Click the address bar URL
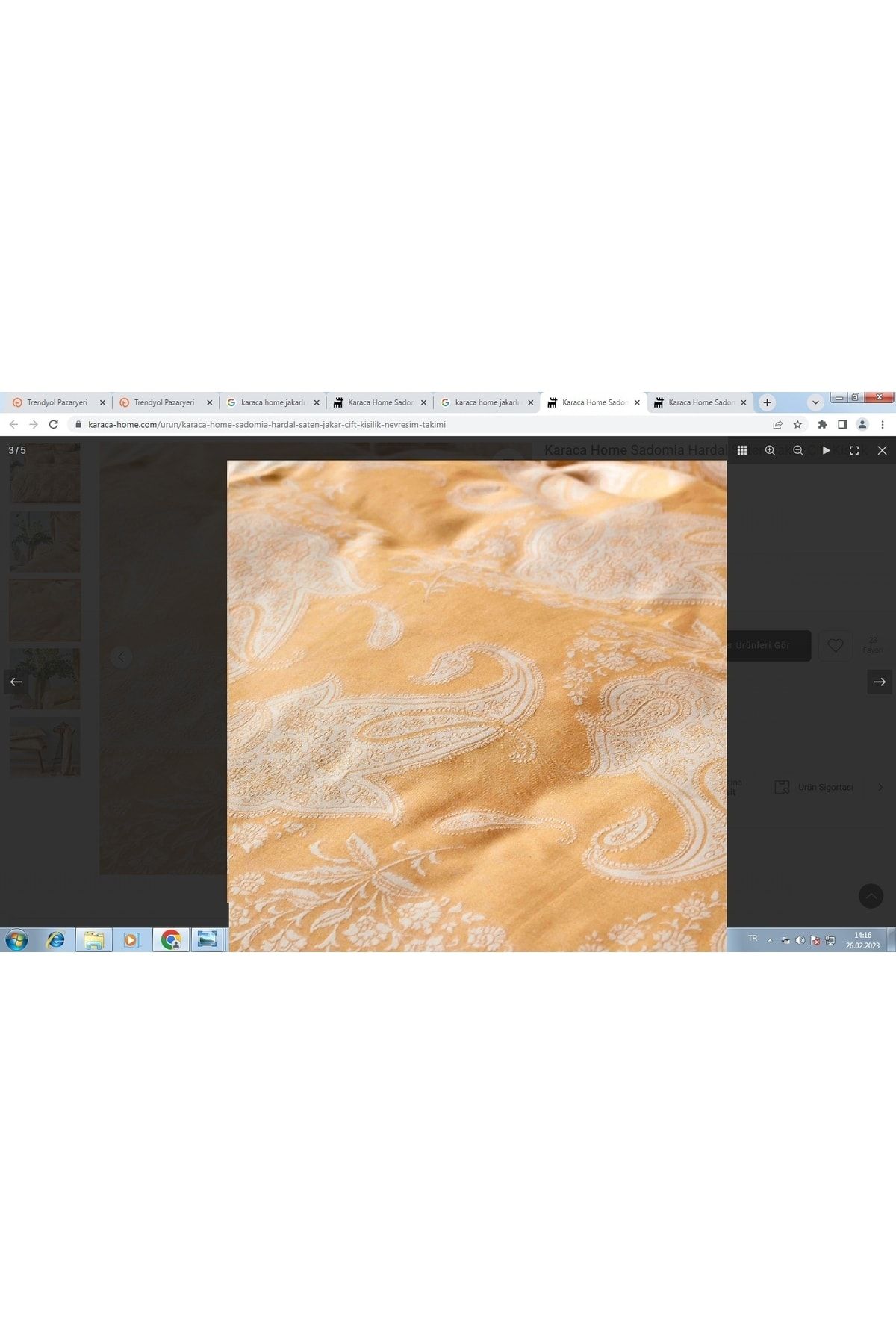Screen dimensions: 896x1344 click(267, 424)
